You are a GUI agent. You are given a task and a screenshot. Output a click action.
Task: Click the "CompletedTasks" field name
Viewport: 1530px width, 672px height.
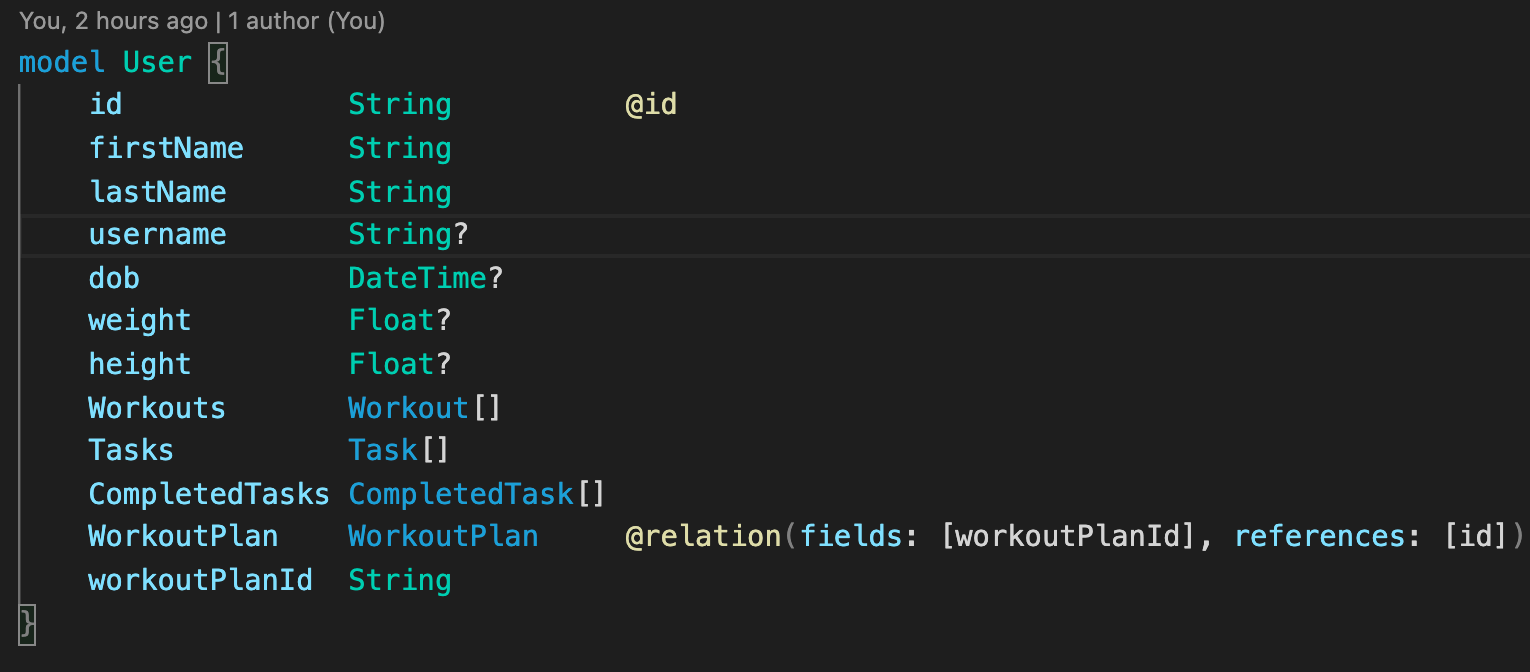tap(208, 494)
